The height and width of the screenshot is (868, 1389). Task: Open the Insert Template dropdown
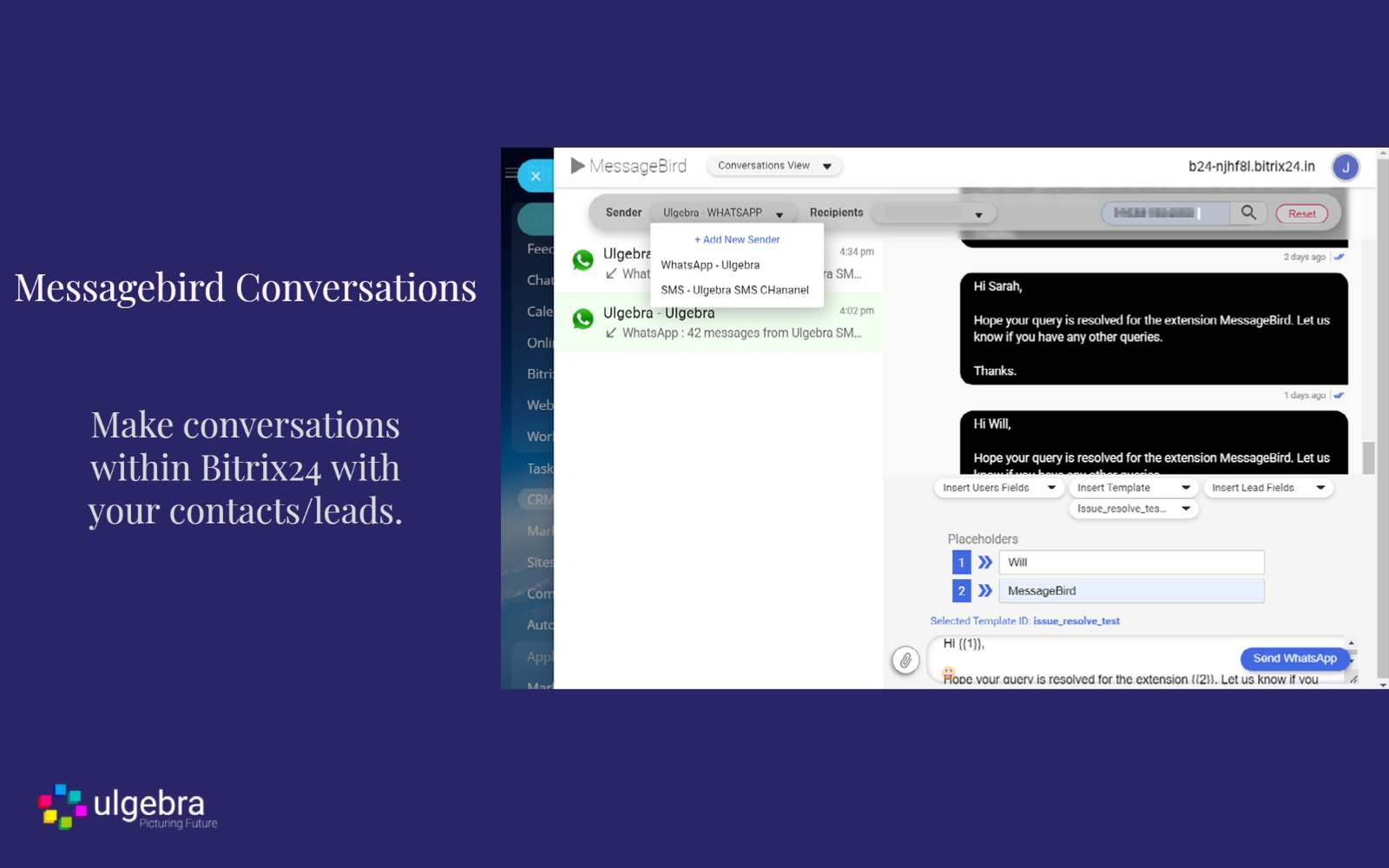[x=1133, y=488]
